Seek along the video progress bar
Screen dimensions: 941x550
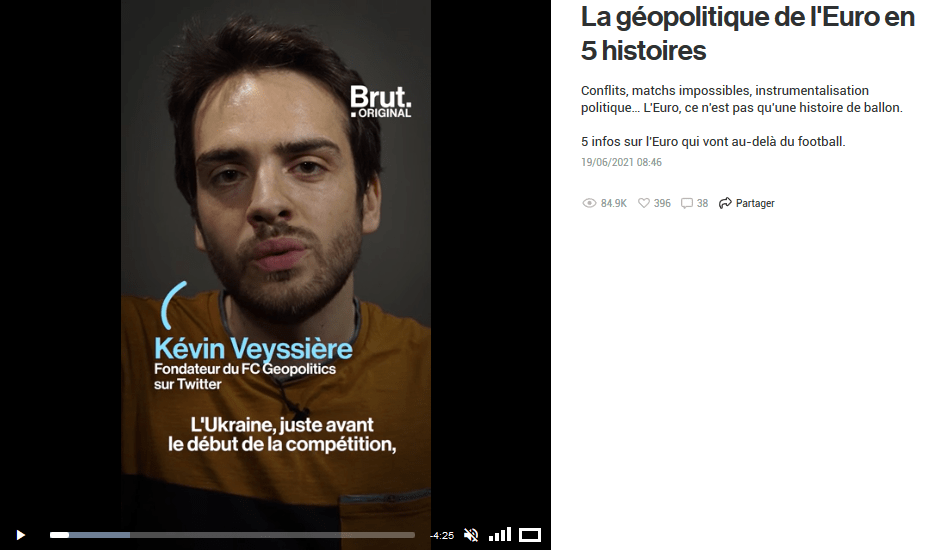pos(232,535)
